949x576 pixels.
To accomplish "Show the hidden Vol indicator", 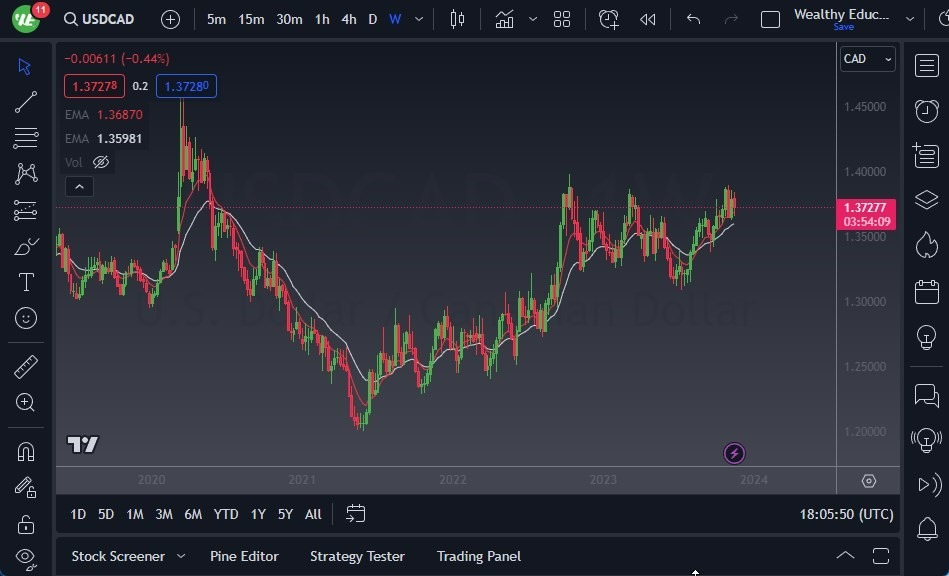I will [100, 162].
